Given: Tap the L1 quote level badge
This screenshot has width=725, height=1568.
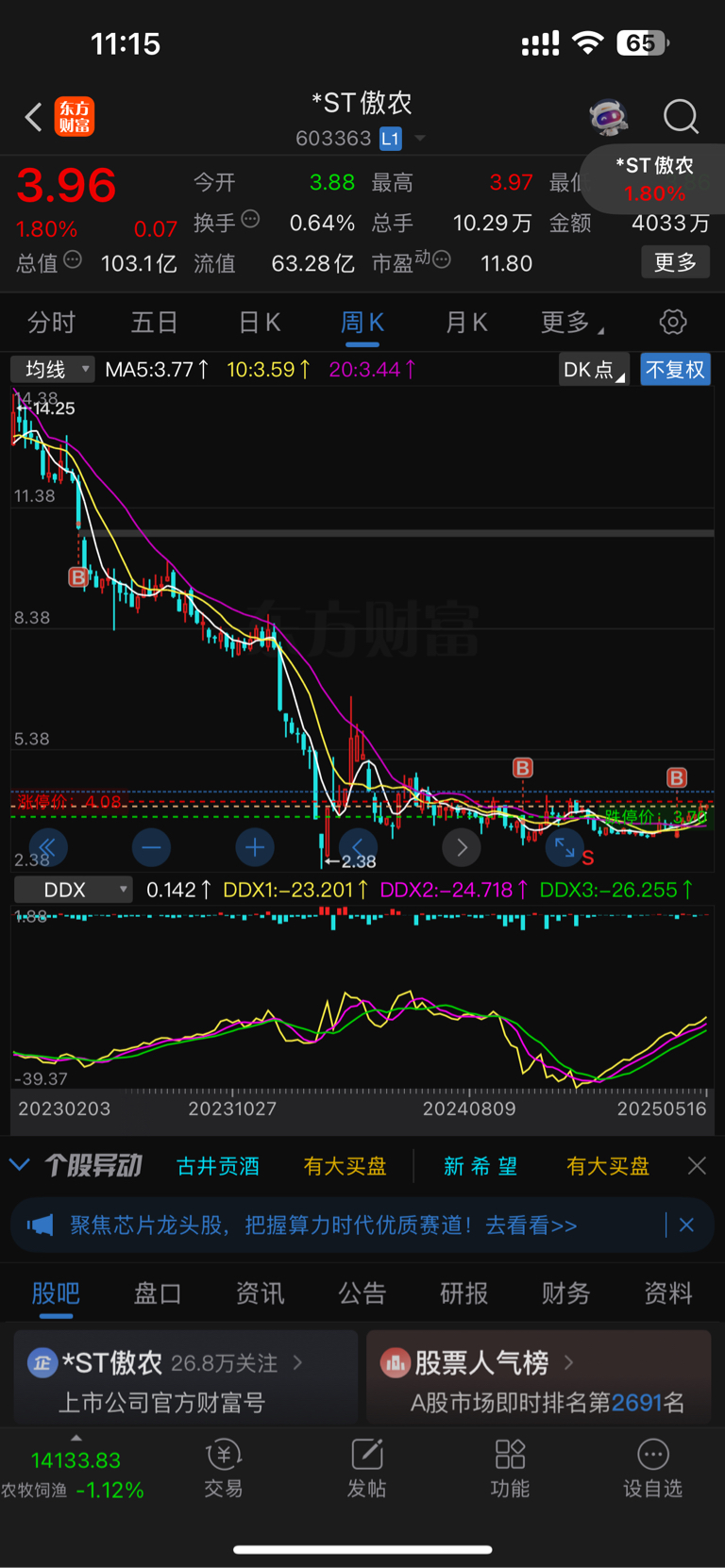Looking at the screenshot, I should click(391, 139).
